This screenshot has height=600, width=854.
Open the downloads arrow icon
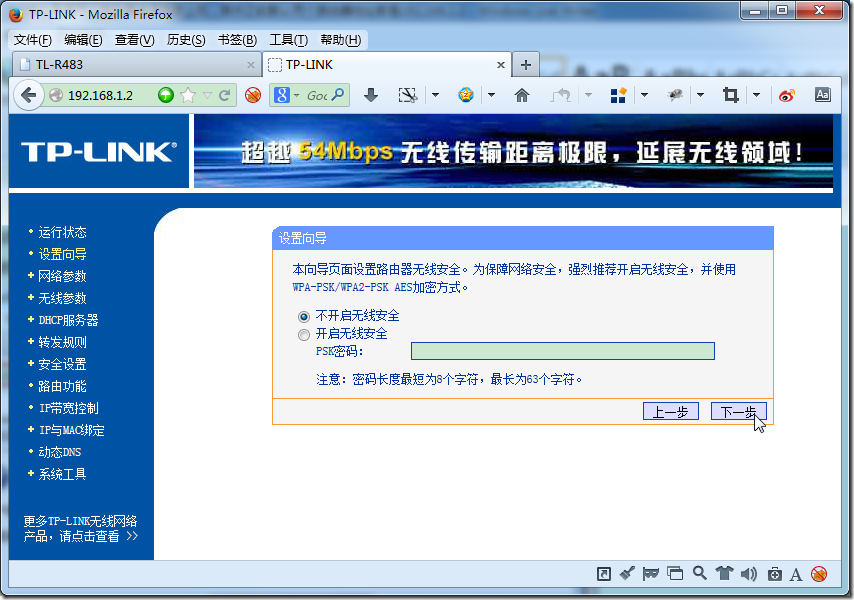371,95
